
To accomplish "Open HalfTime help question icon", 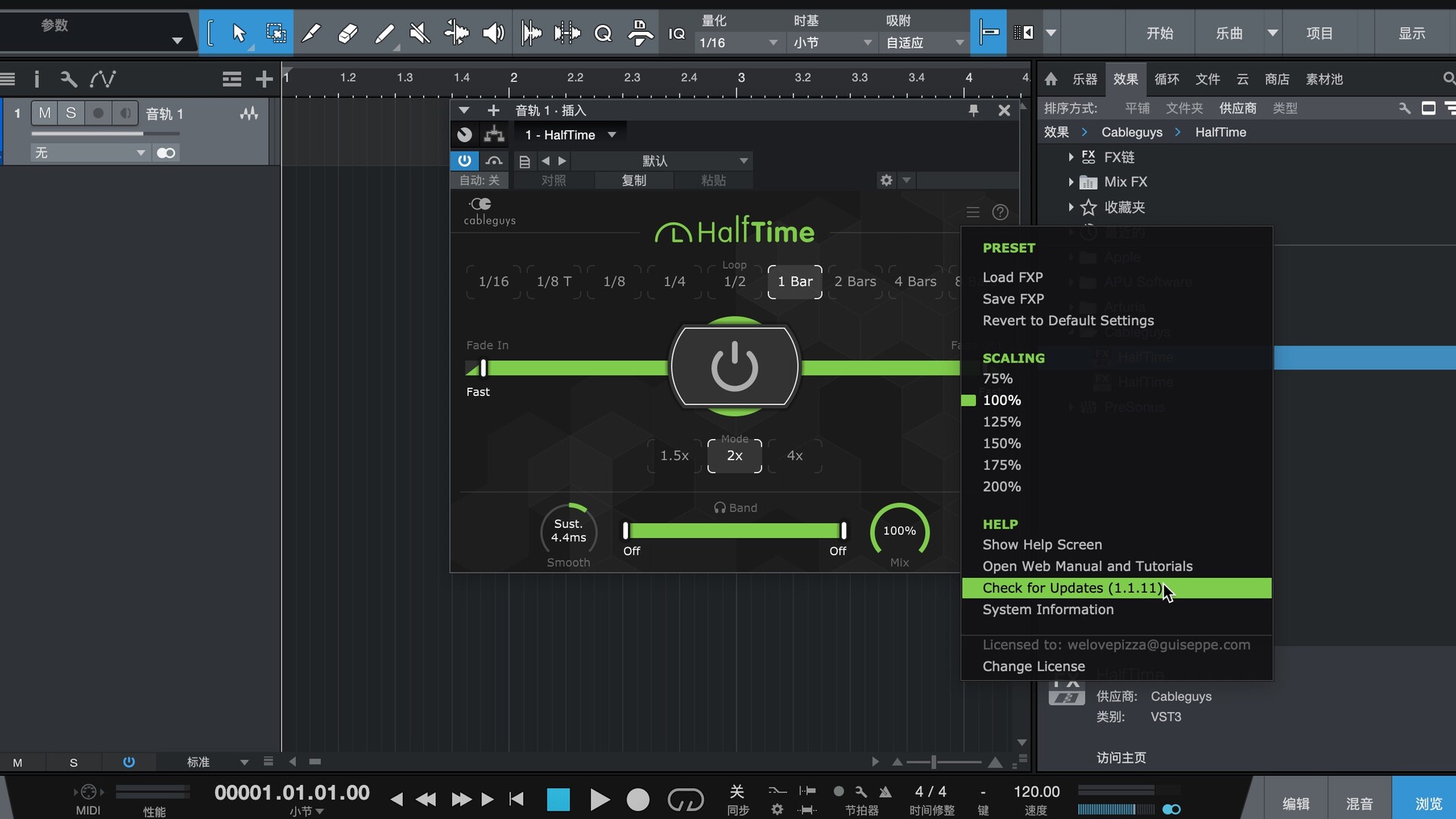I will click(1000, 212).
